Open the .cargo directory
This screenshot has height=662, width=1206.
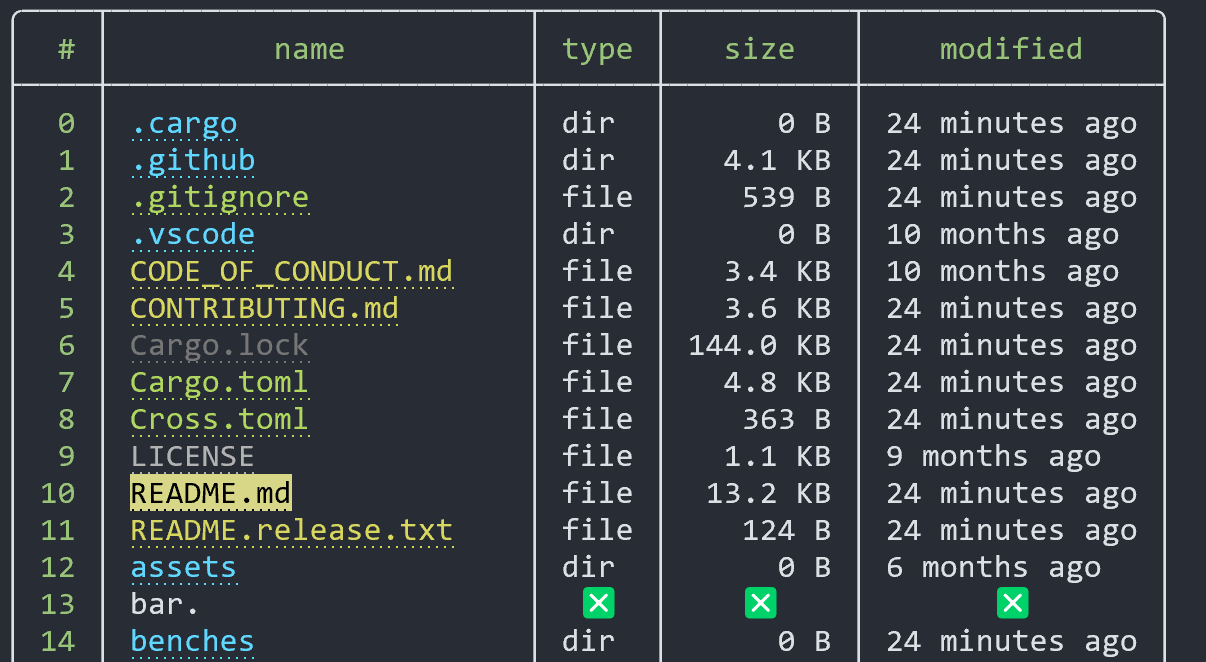click(x=184, y=122)
